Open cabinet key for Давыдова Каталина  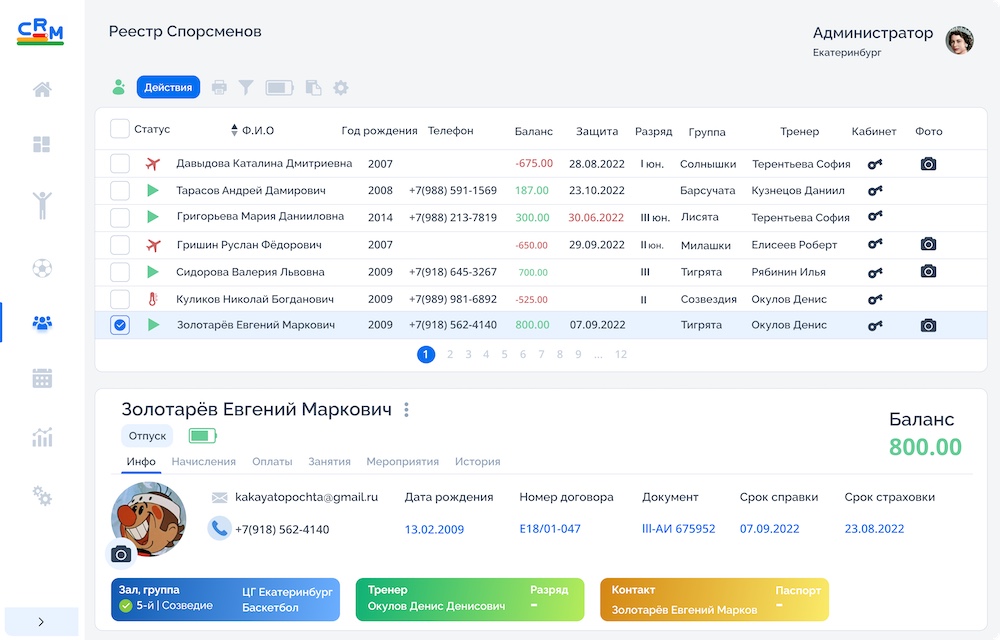click(875, 164)
